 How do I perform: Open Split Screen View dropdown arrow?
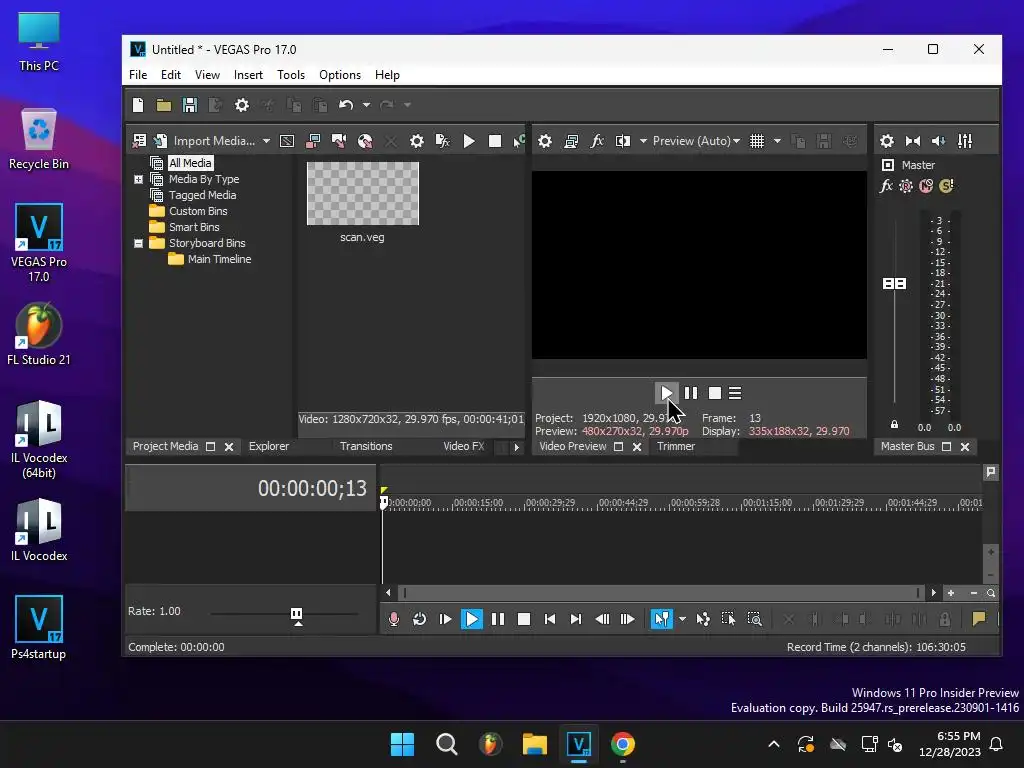point(643,141)
